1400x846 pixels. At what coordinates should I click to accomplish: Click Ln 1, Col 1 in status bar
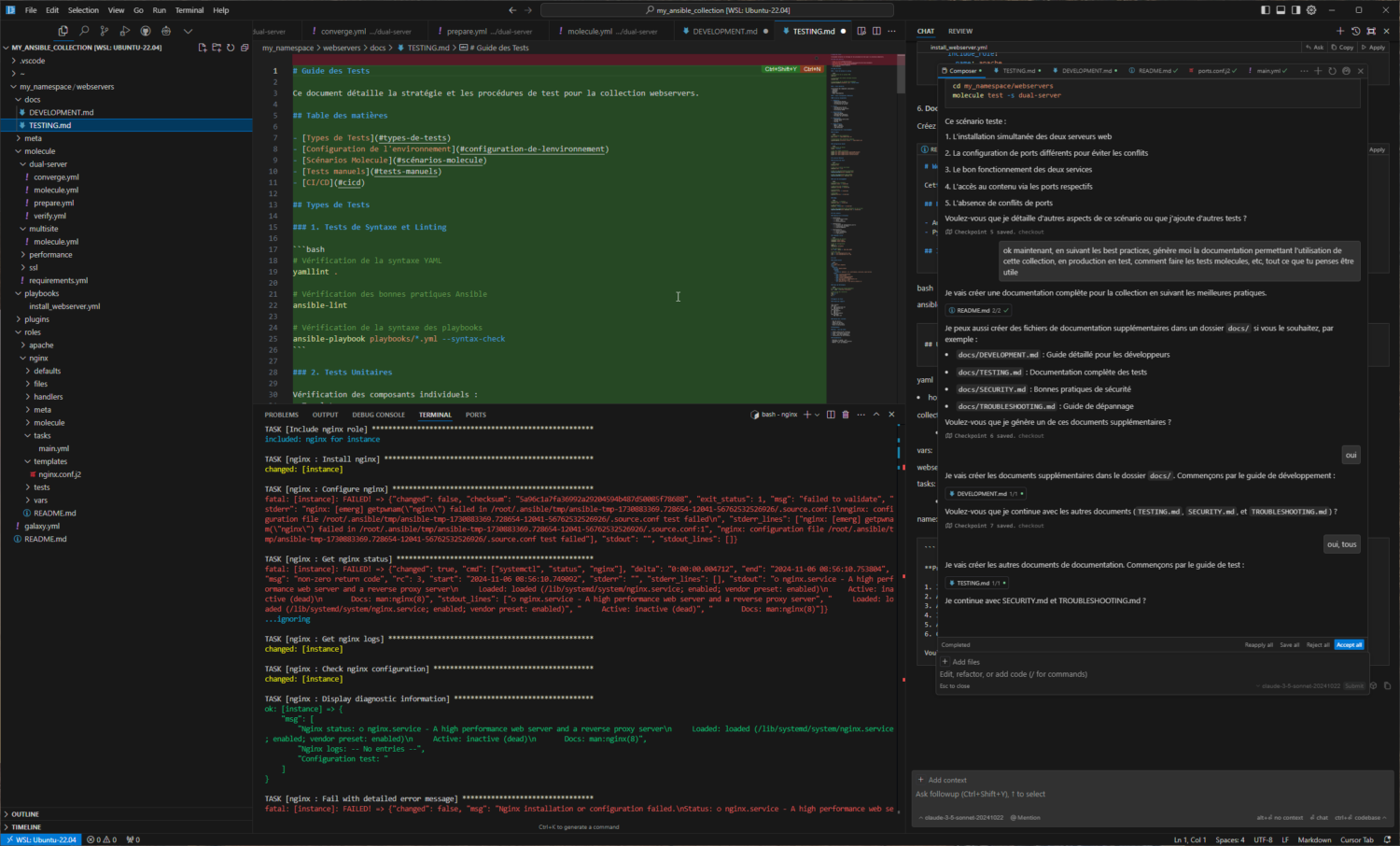(x=1190, y=839)
